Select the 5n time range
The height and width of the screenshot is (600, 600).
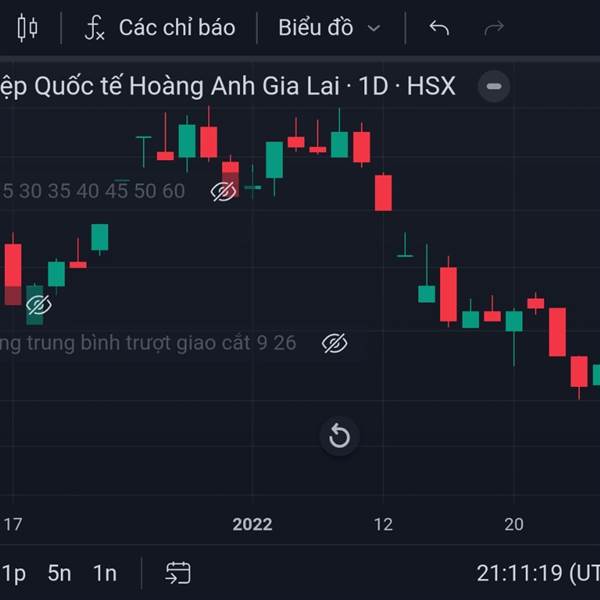coord(60,573)
